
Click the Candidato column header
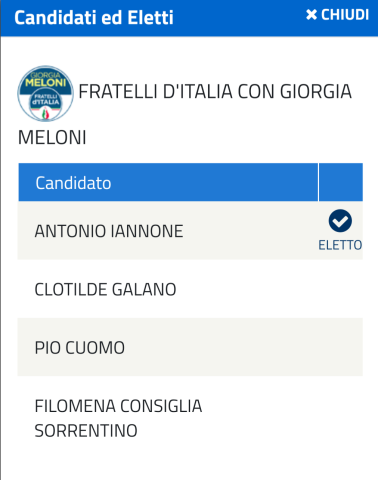tap(168, 182)
